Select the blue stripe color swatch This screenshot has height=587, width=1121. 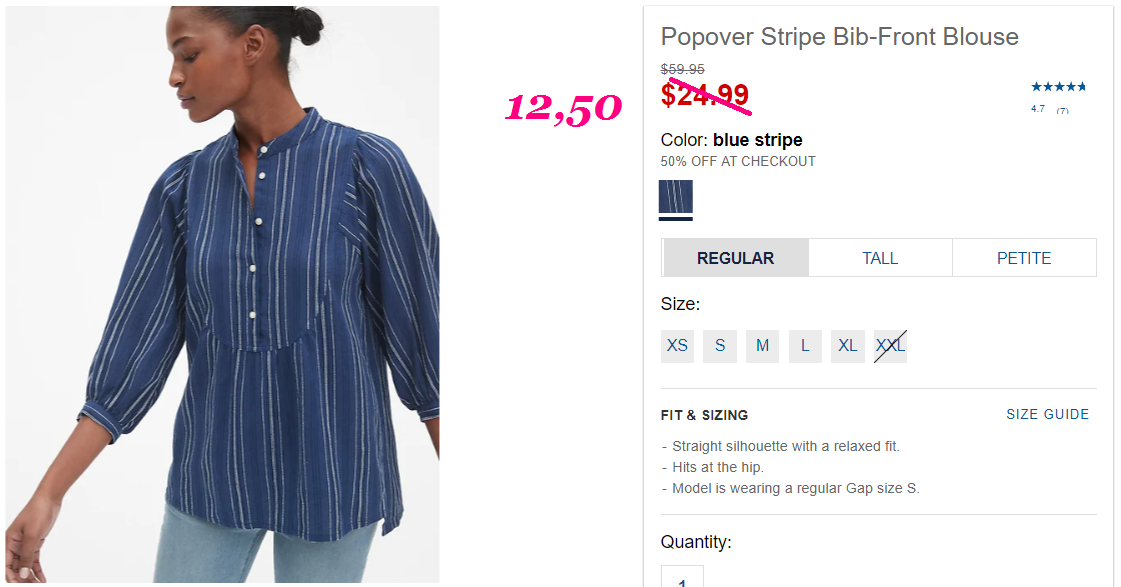676,197
